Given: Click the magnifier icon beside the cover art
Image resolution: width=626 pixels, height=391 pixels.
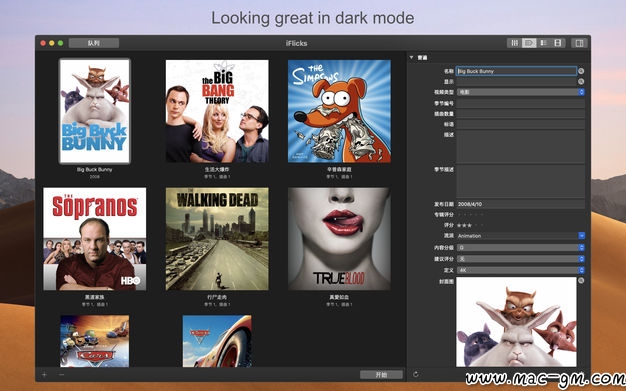Looking at the screenshot, I should [x=581, y=281].
